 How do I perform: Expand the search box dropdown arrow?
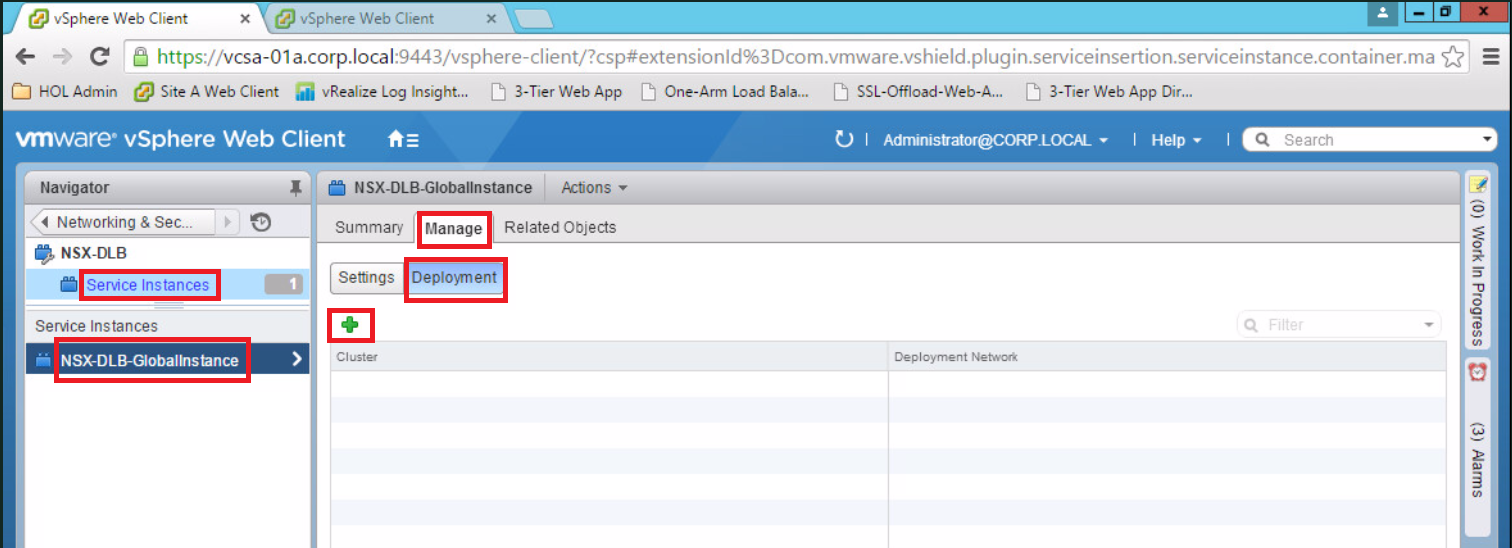tap(1487, 140)
